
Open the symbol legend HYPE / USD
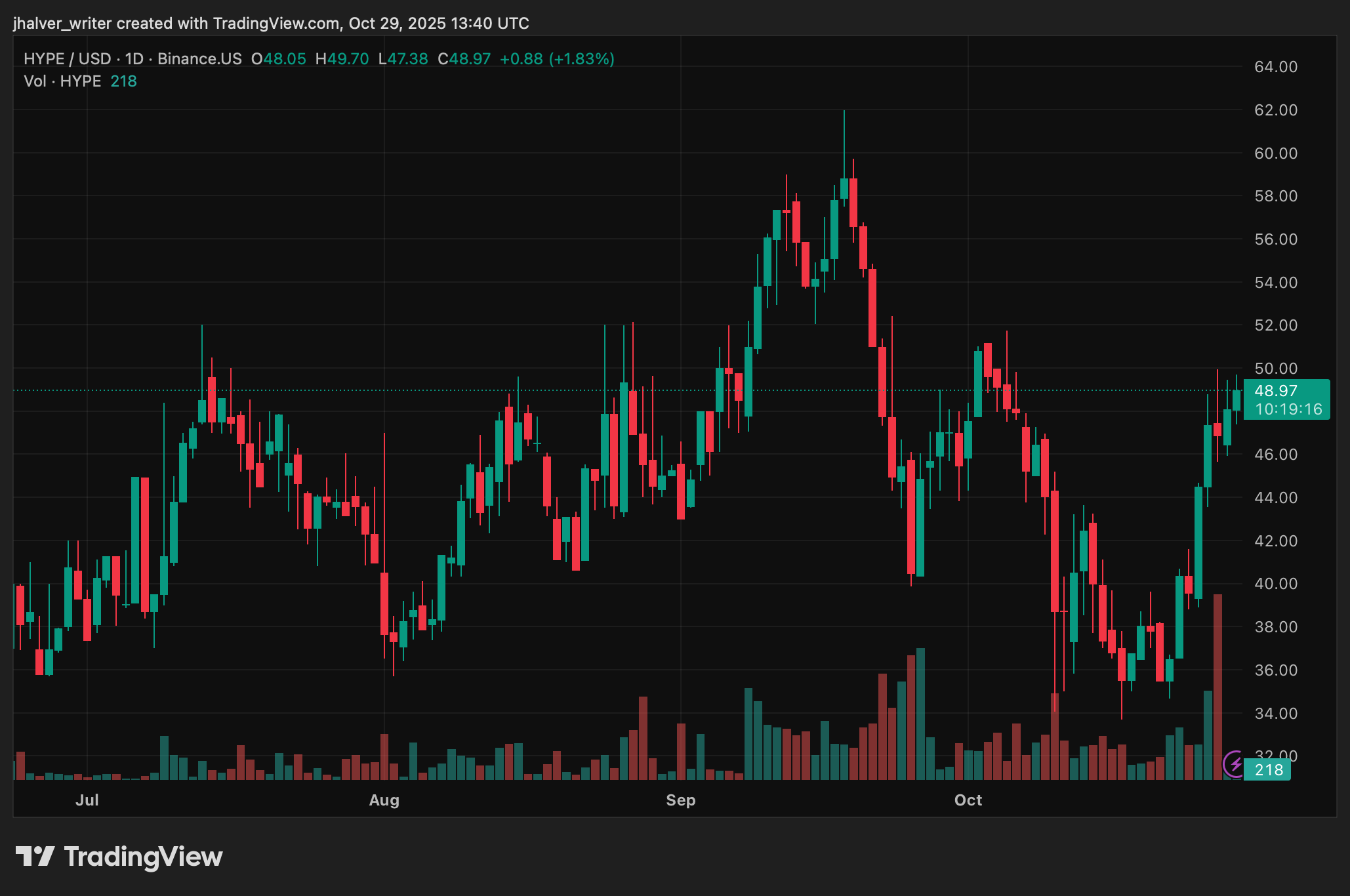point(68,58)
